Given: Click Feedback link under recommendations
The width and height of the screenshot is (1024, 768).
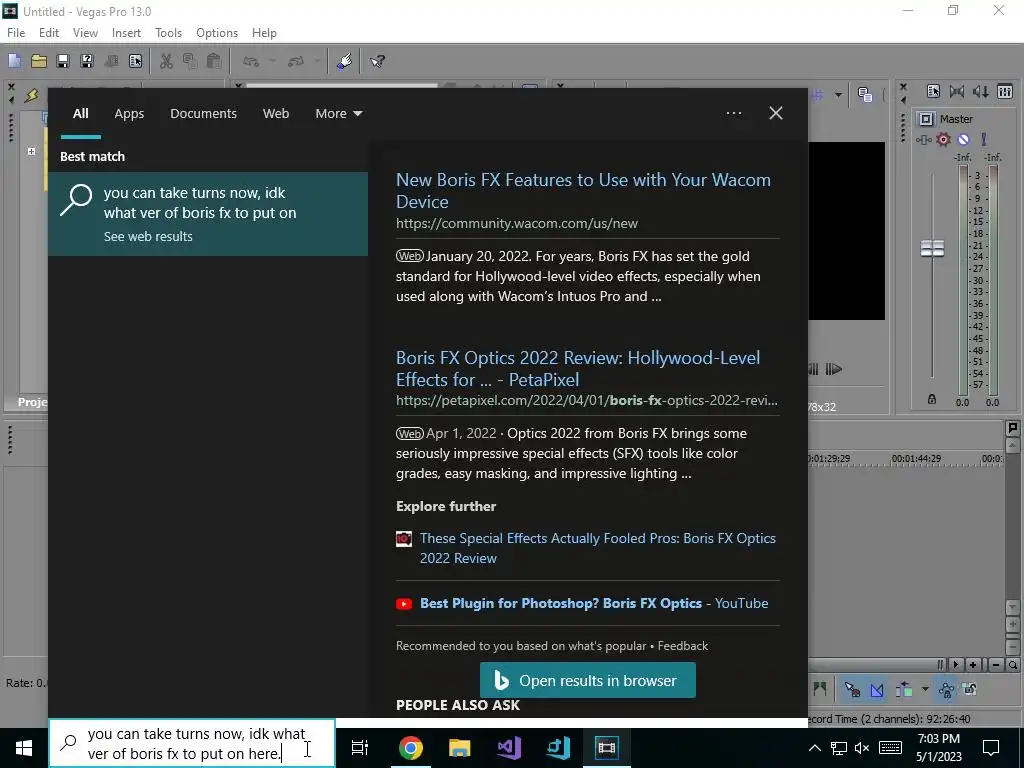Looking at the screenshot, I should tap(682, 646).
